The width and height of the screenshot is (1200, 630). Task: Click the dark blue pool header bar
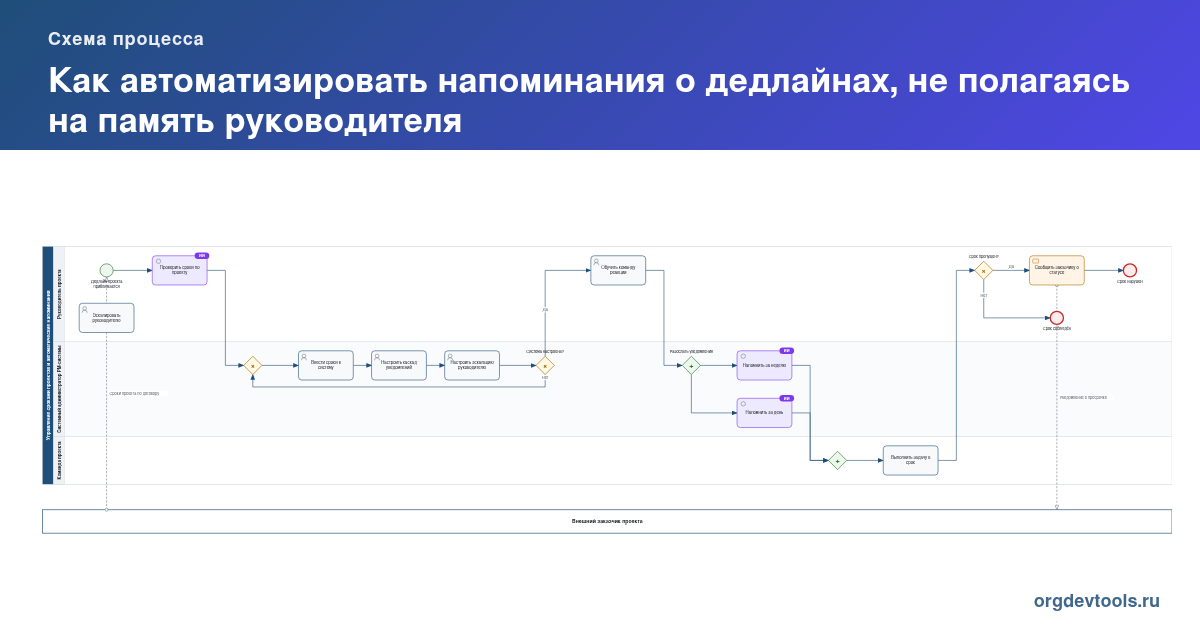click(47, 365)
